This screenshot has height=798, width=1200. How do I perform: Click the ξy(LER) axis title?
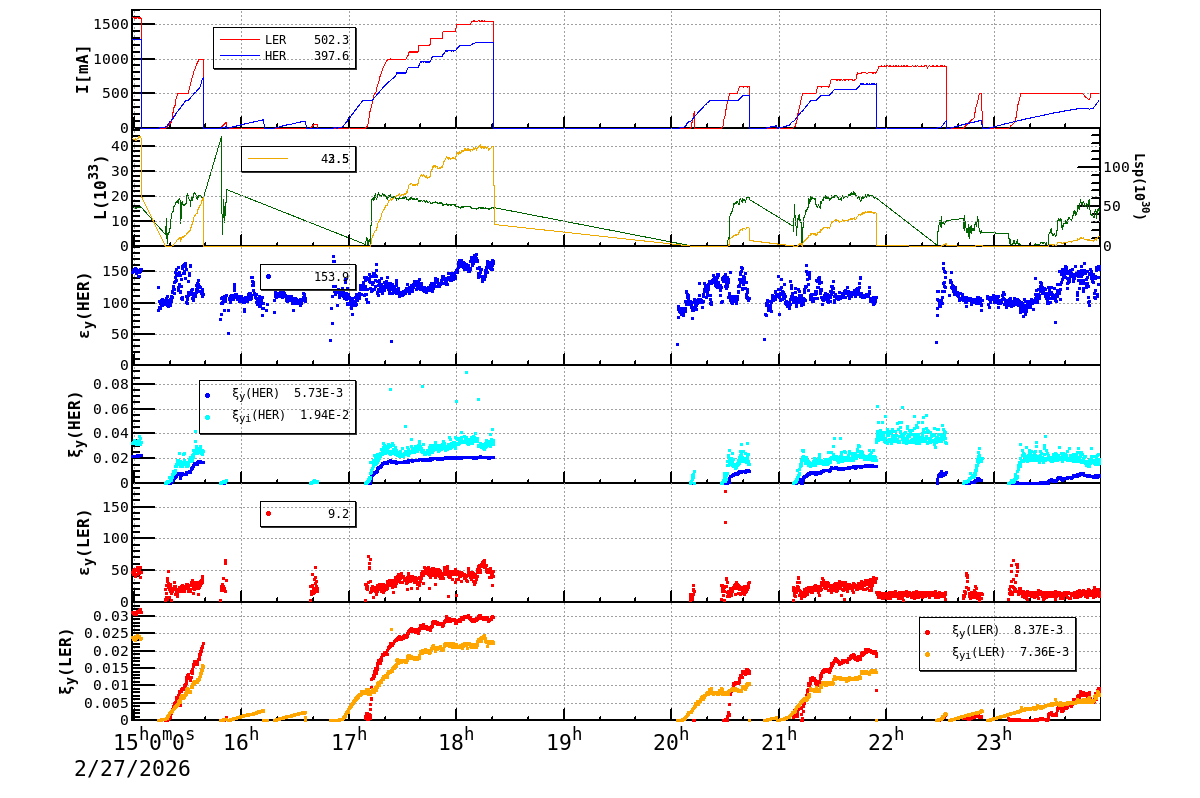[x=68, y=661]
